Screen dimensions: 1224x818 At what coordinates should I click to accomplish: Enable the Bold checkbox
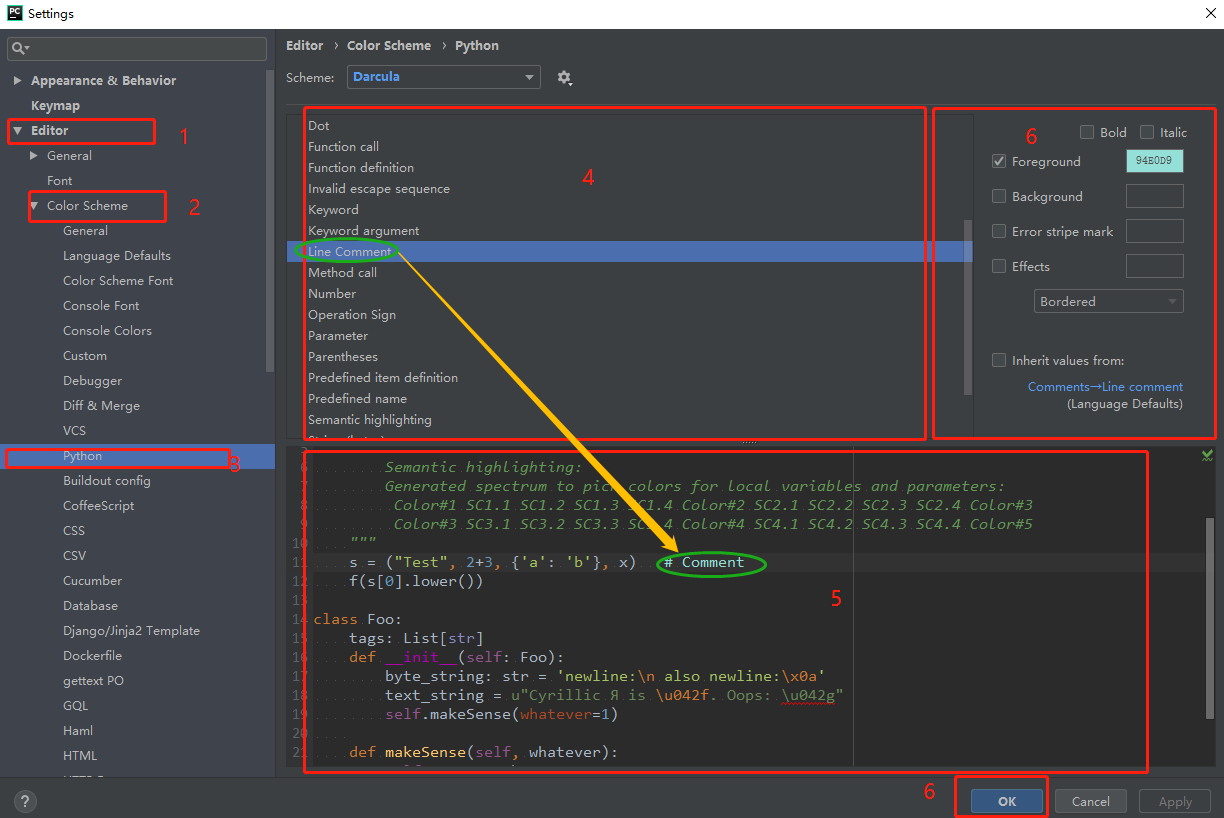1087,132
